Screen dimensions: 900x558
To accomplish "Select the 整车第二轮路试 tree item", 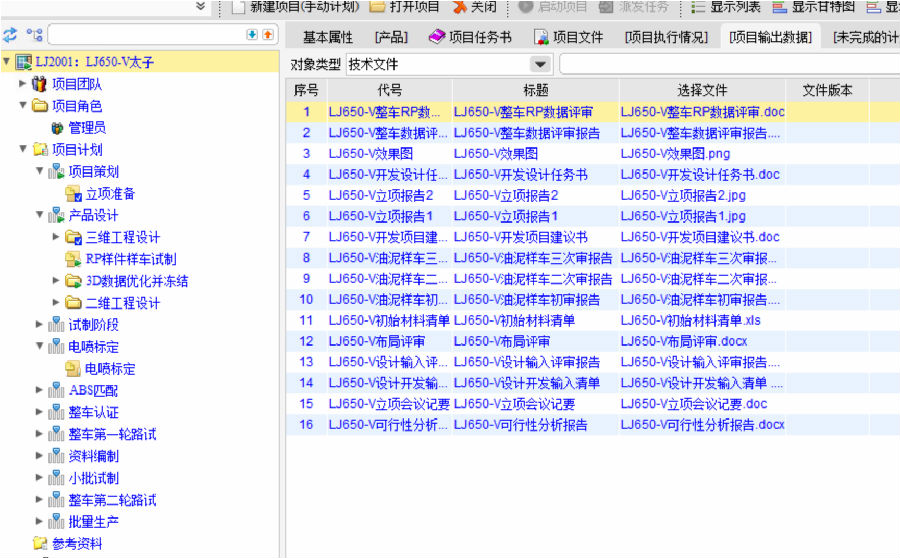I will point(112,499).
